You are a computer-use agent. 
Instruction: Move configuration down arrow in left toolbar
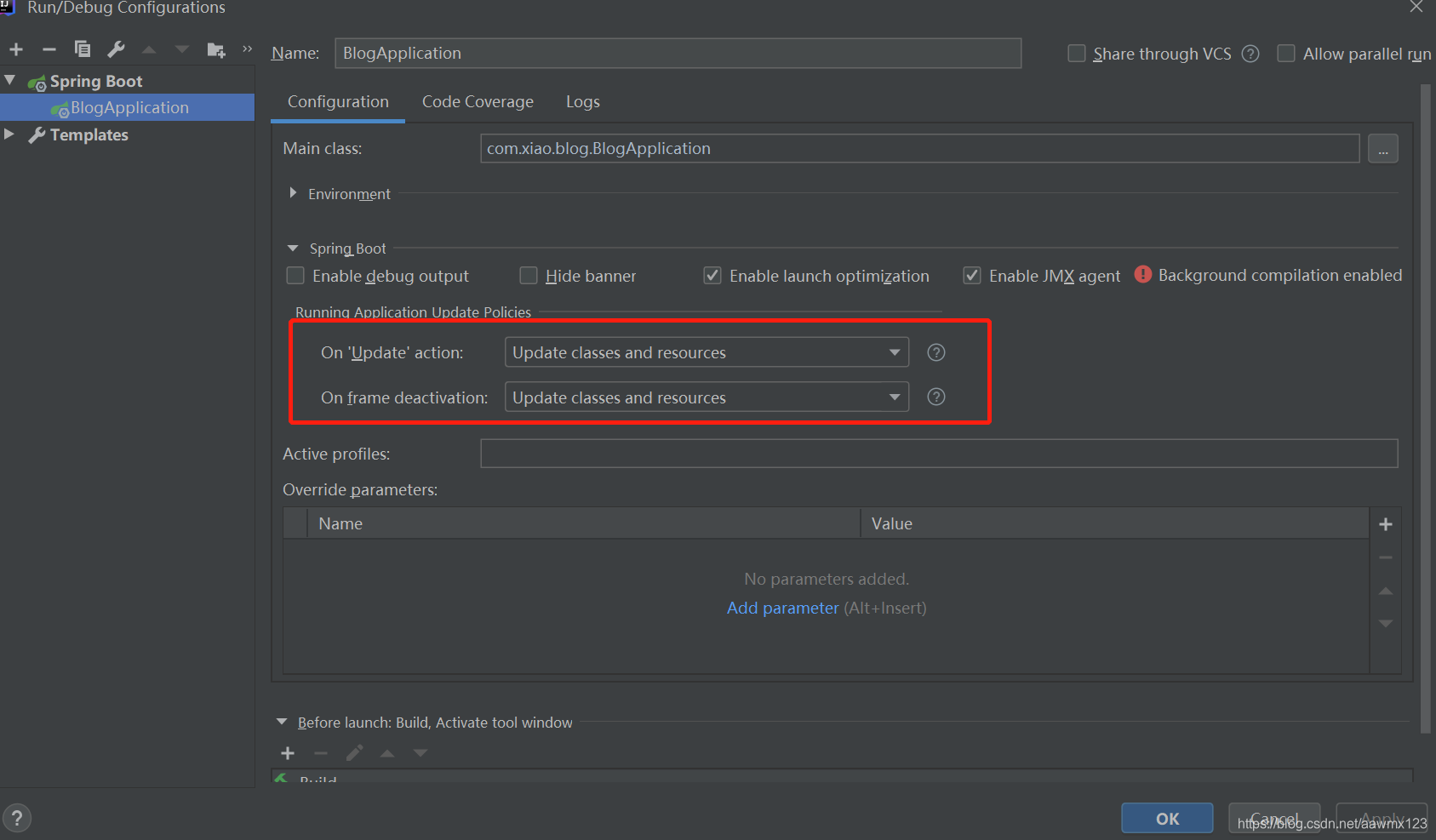[x=182, y=49]
